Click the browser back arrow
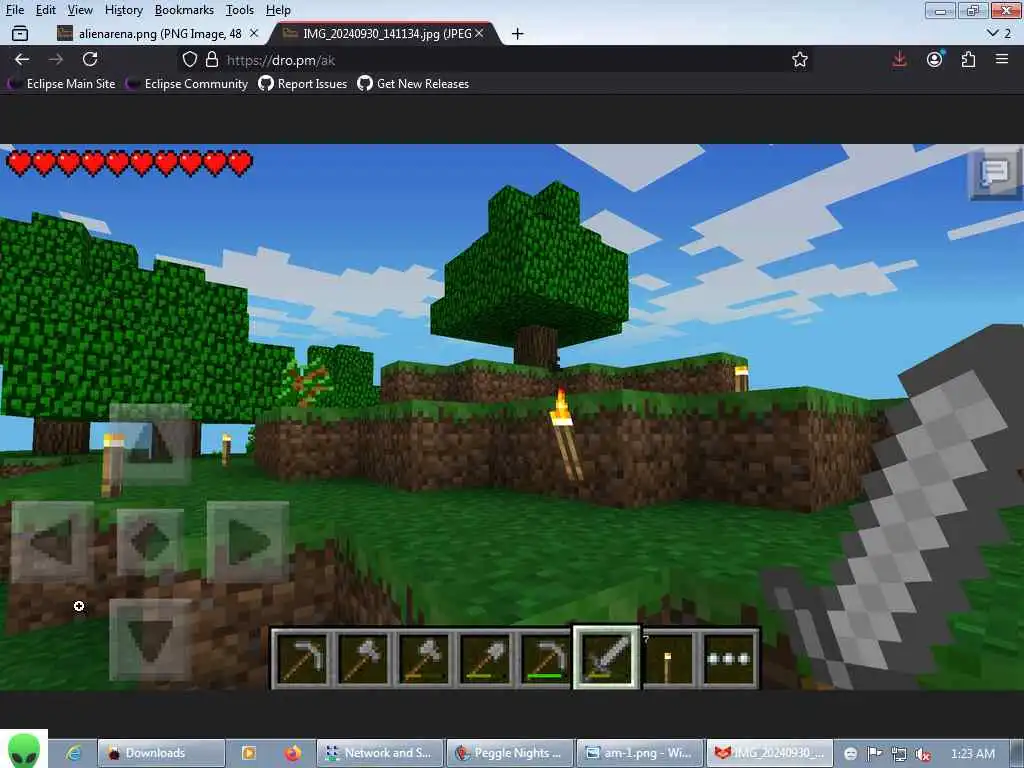Screen dimensions: 1024x768 (22, 59)
